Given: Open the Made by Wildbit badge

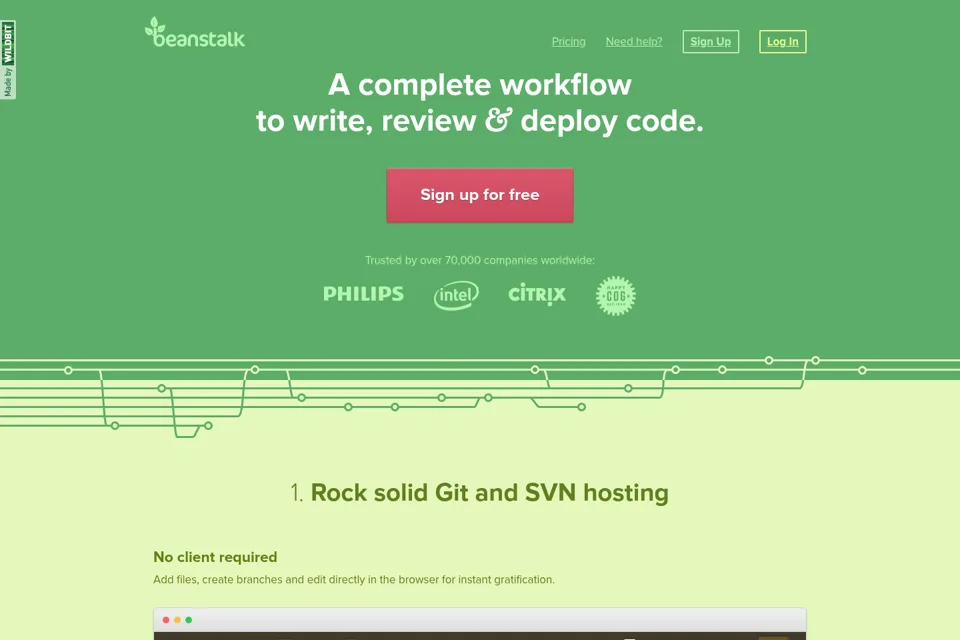Looking at the screenshot, I should [x=8, y=59].
